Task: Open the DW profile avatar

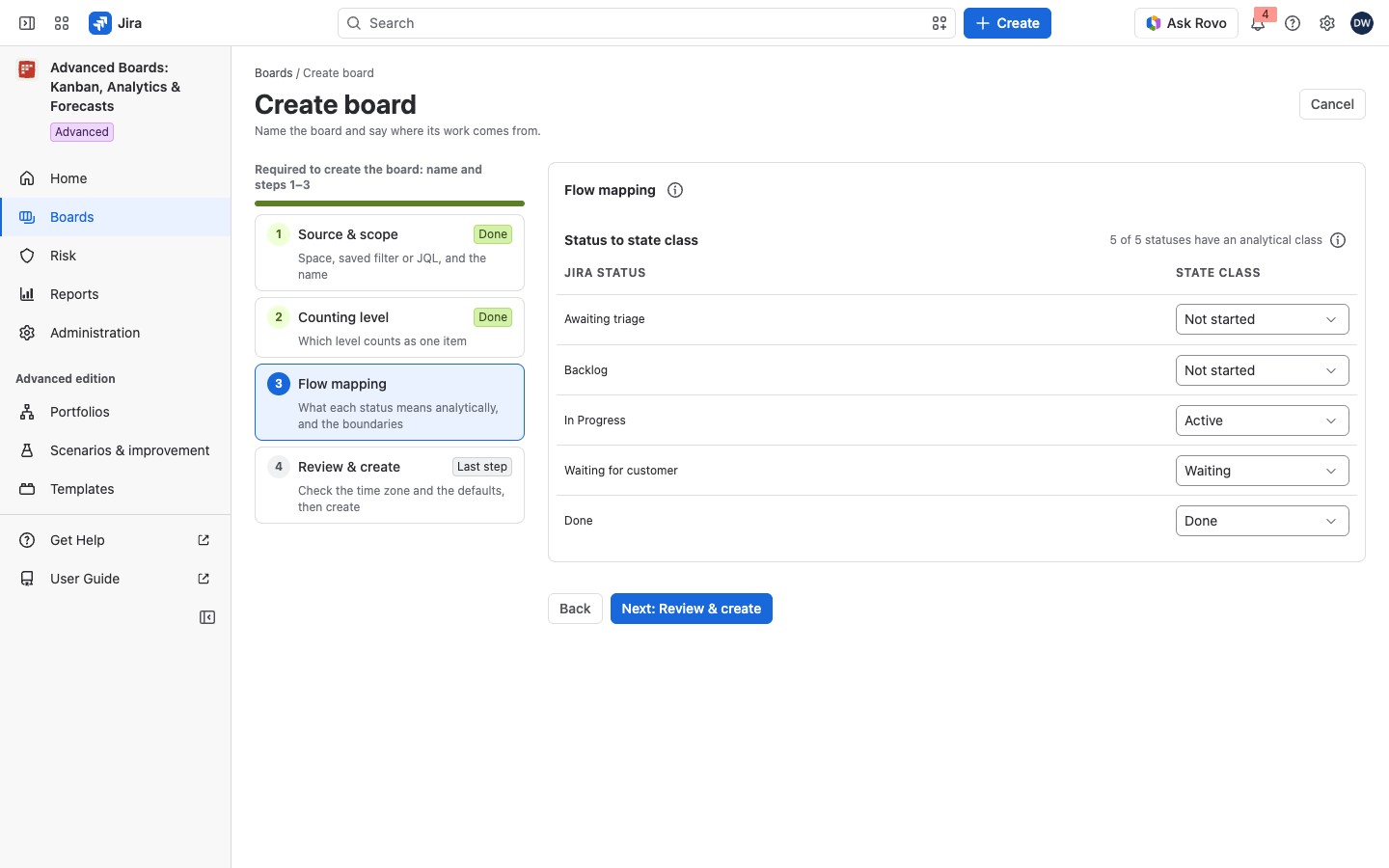Action: pyautogui.click(x=1362, y=23)
